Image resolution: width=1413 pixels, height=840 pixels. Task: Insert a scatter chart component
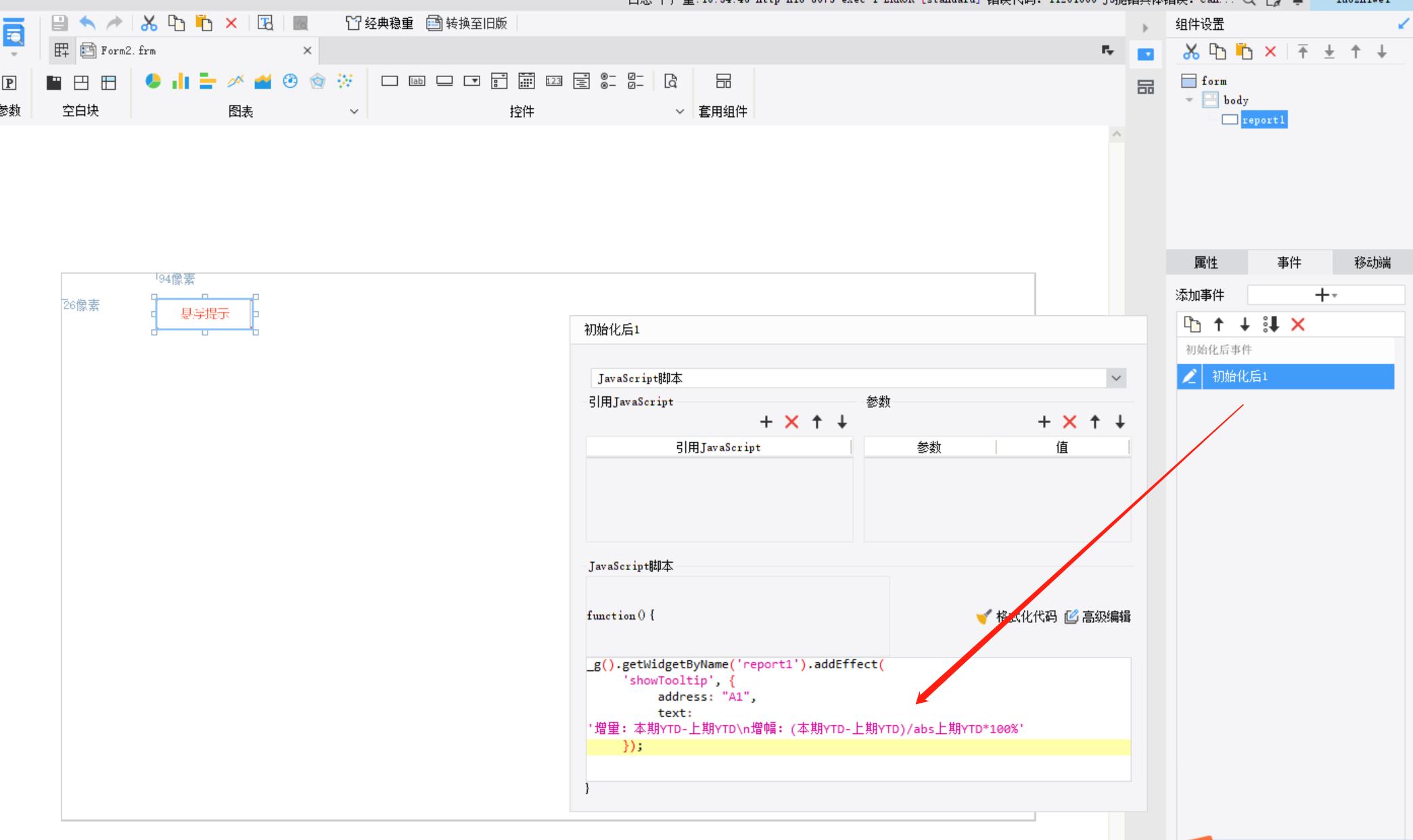pos(345,82)
